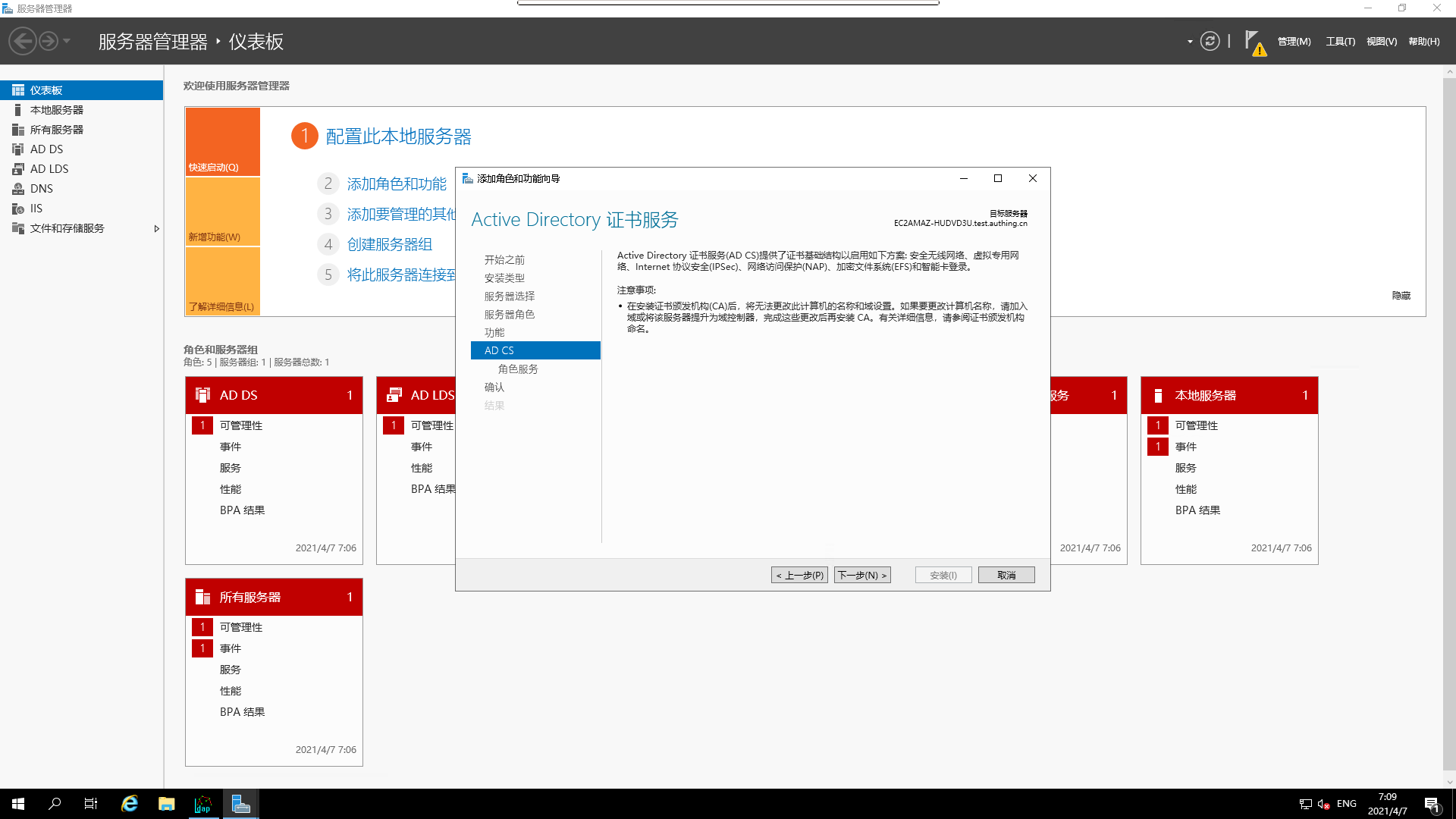Click 隐藏 link in welcome panel
1456x819 pixels.
coord(1401,296)
